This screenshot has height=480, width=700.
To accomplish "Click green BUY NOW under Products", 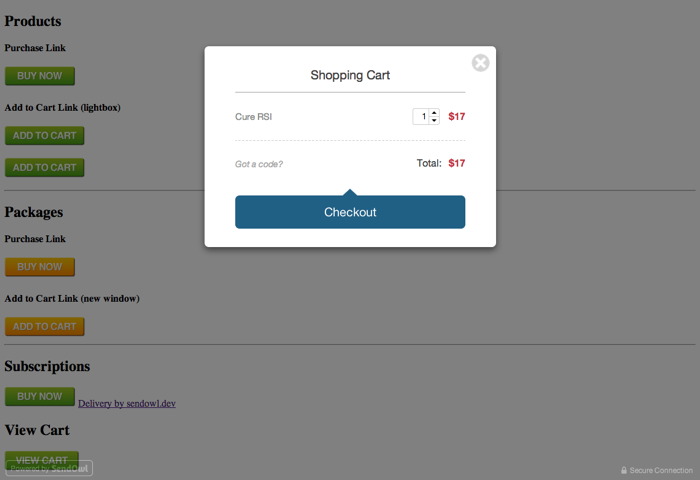I will [x=40, y=76].
